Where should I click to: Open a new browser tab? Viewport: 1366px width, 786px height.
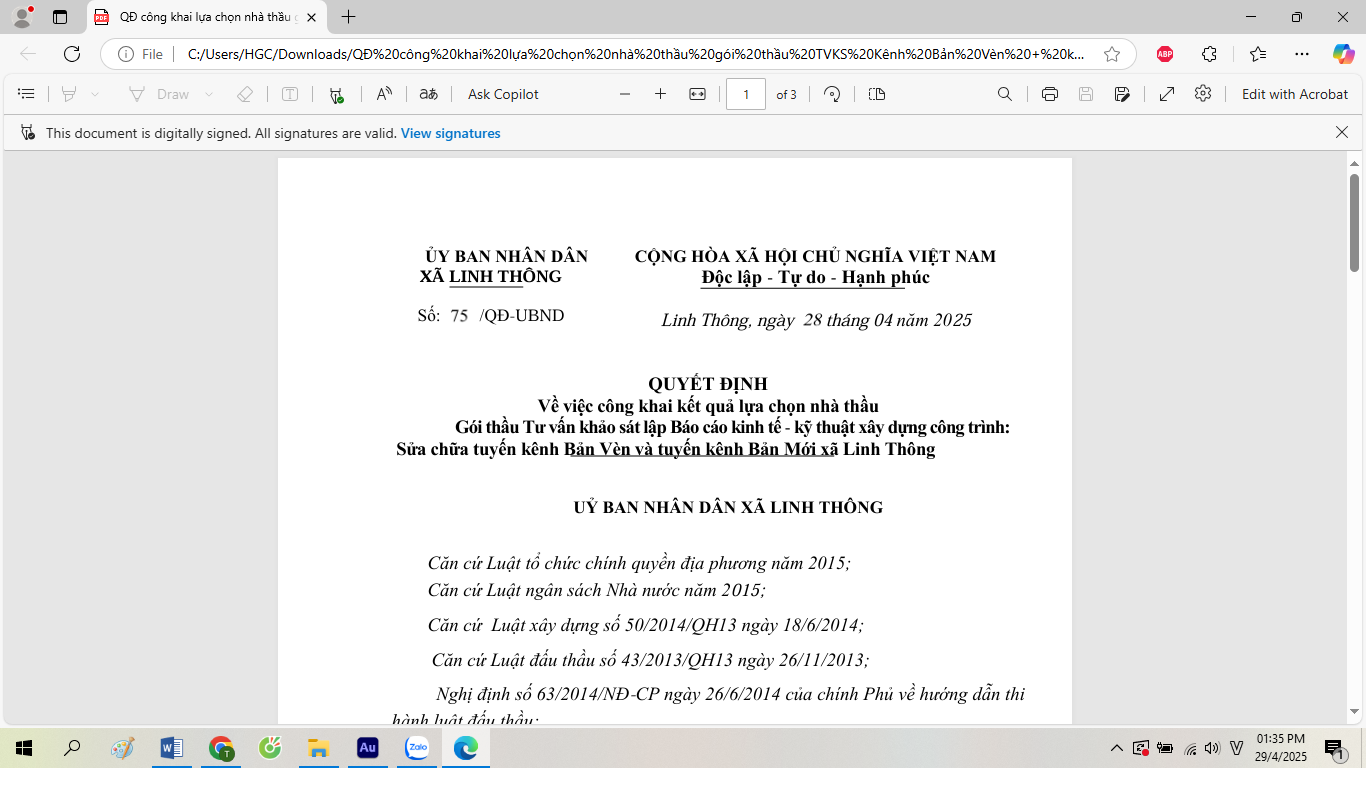[x=348, y=17]
